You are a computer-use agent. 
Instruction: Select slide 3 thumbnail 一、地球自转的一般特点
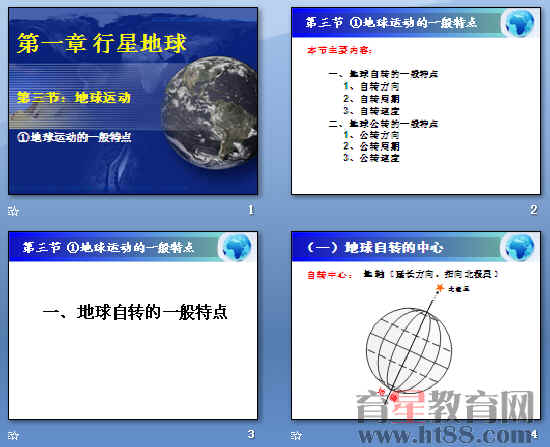[x=133, y=325]
